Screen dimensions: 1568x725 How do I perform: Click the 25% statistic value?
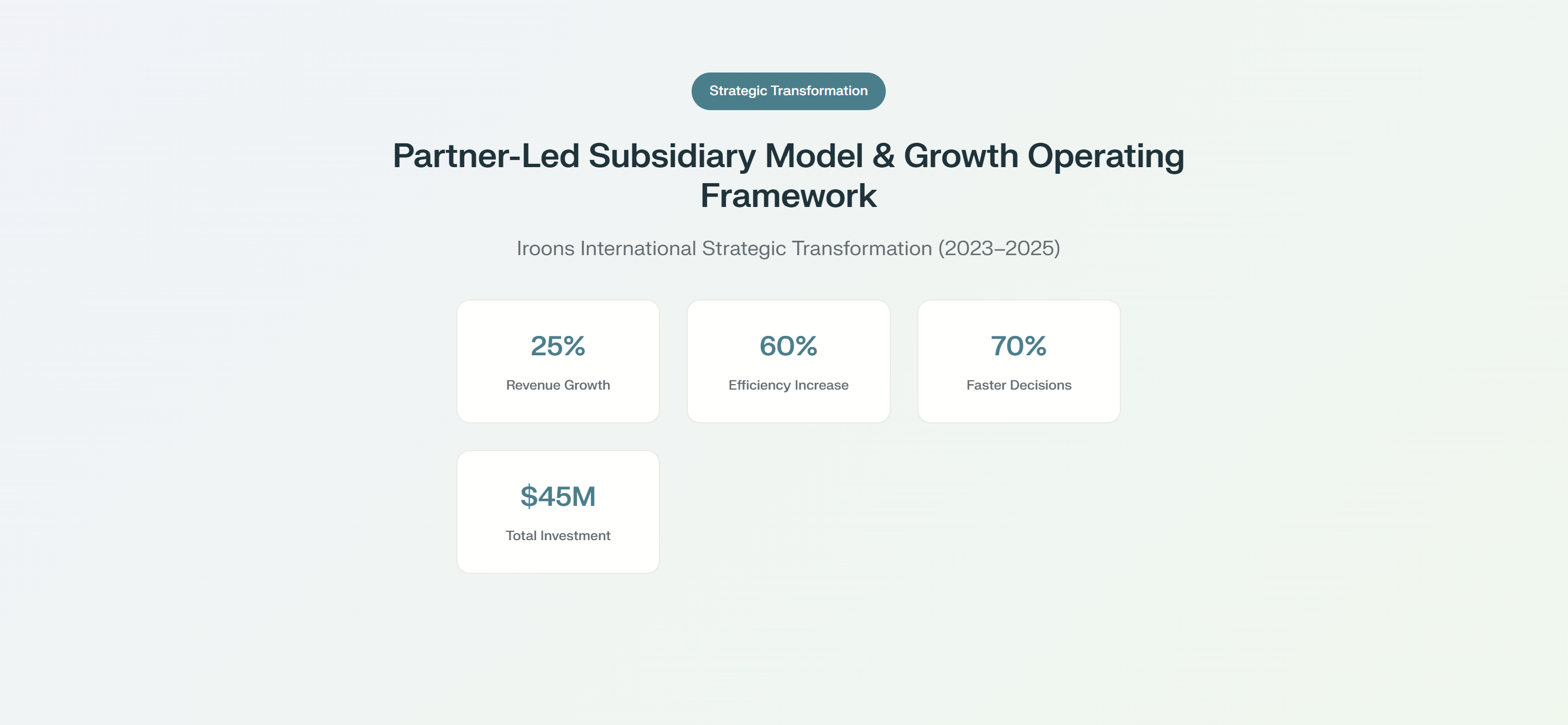tap(558, 346)
